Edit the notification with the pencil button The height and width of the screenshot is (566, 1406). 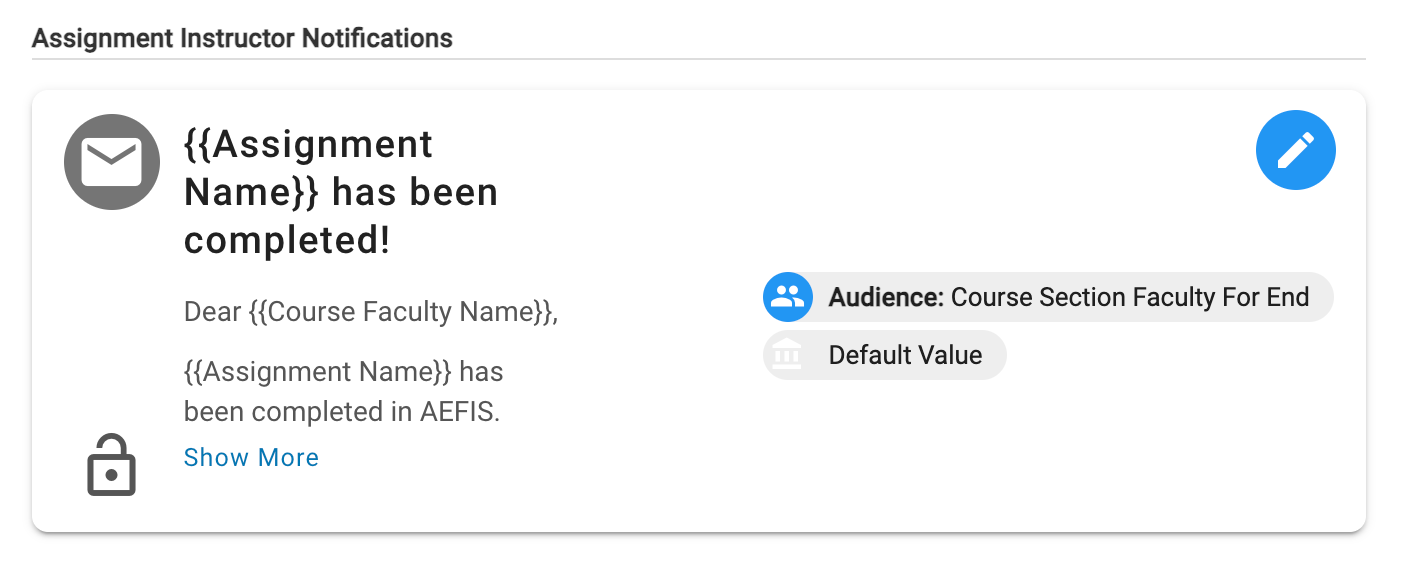[1295, 150]
